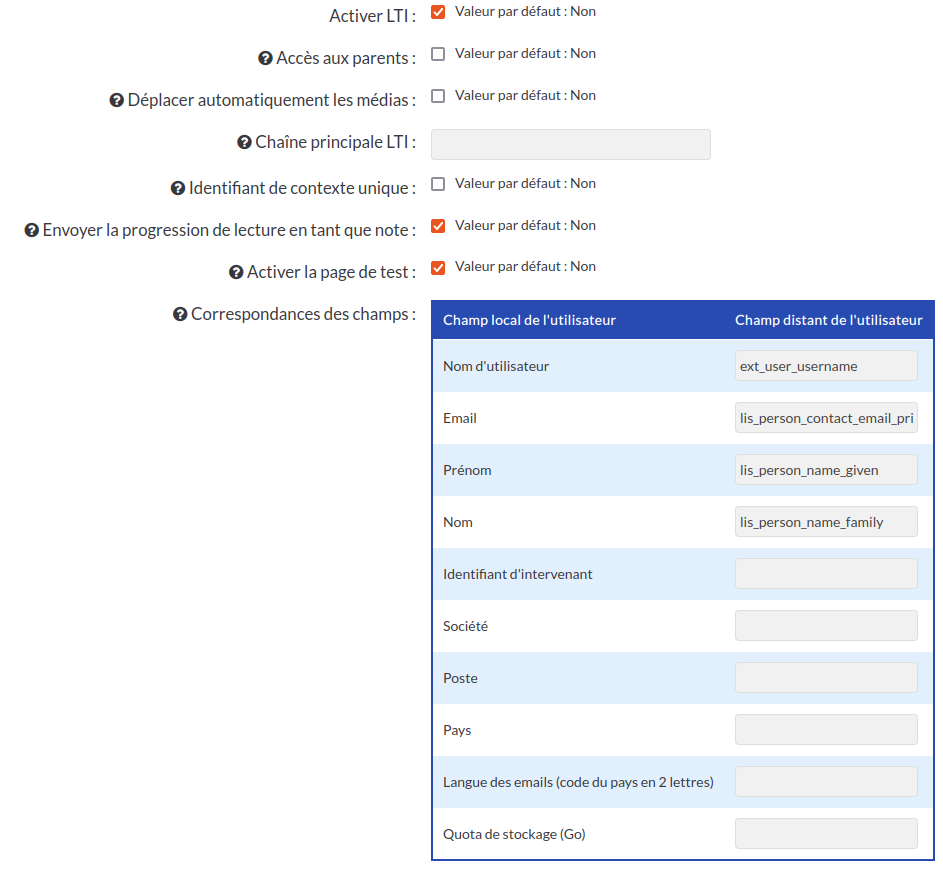Click the Quota de stockage (Go) label
This screenshot has height=870, width=943.
[514, 835]
